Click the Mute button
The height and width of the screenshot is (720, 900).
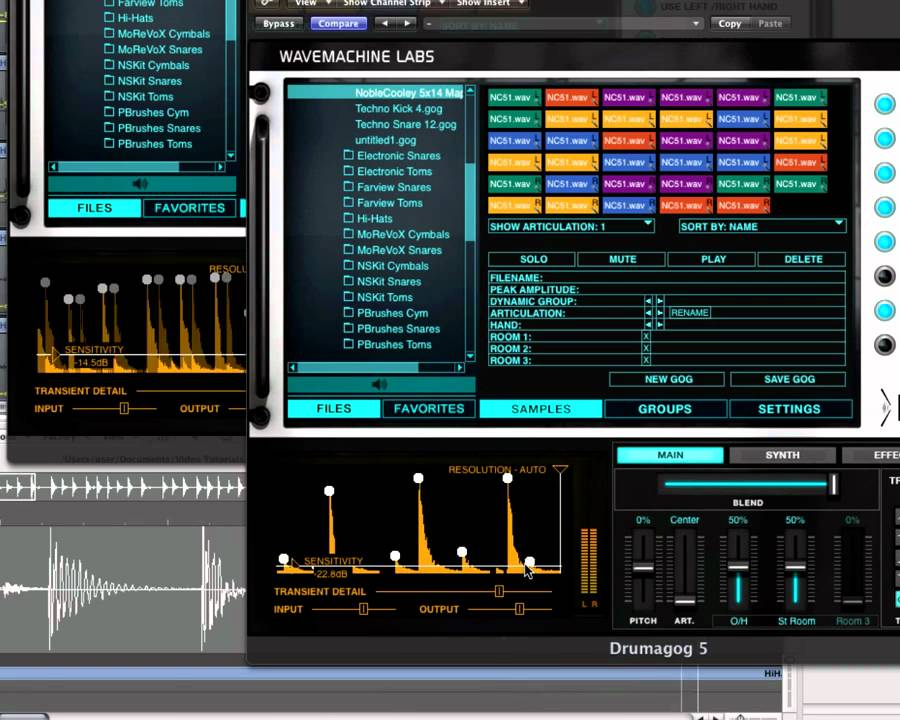tap(622, 260)
